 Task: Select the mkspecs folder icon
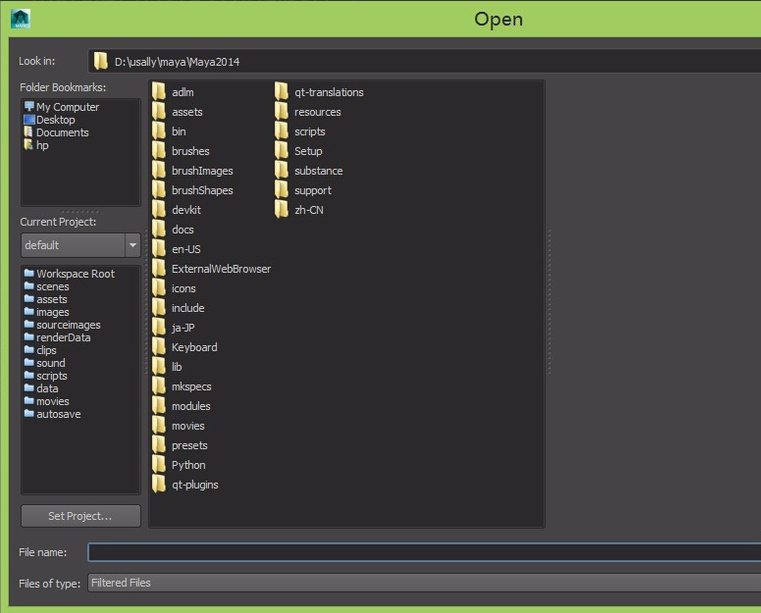click(x=159, y=386)
